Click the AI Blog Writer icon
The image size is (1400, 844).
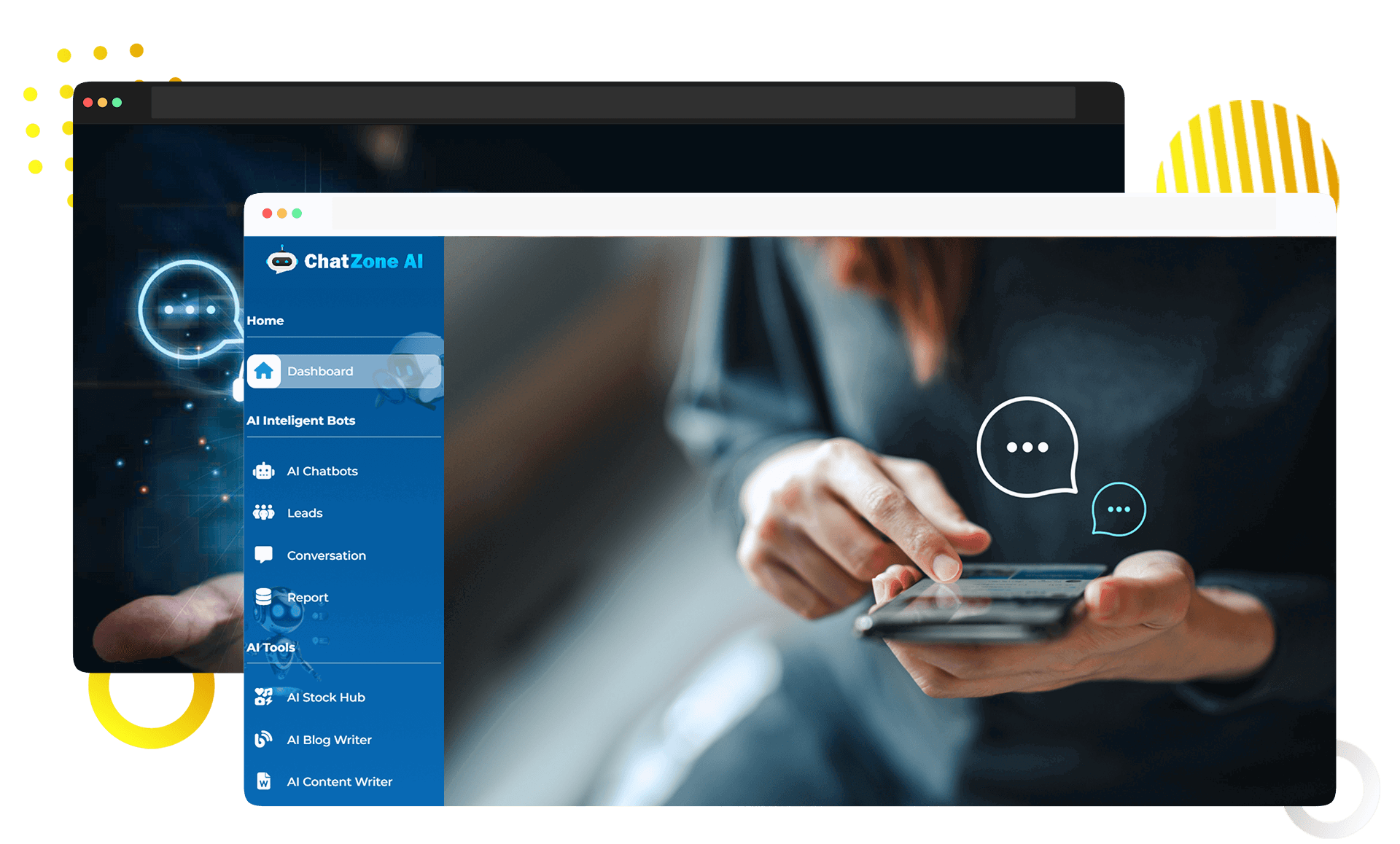[x=263, y=739]
